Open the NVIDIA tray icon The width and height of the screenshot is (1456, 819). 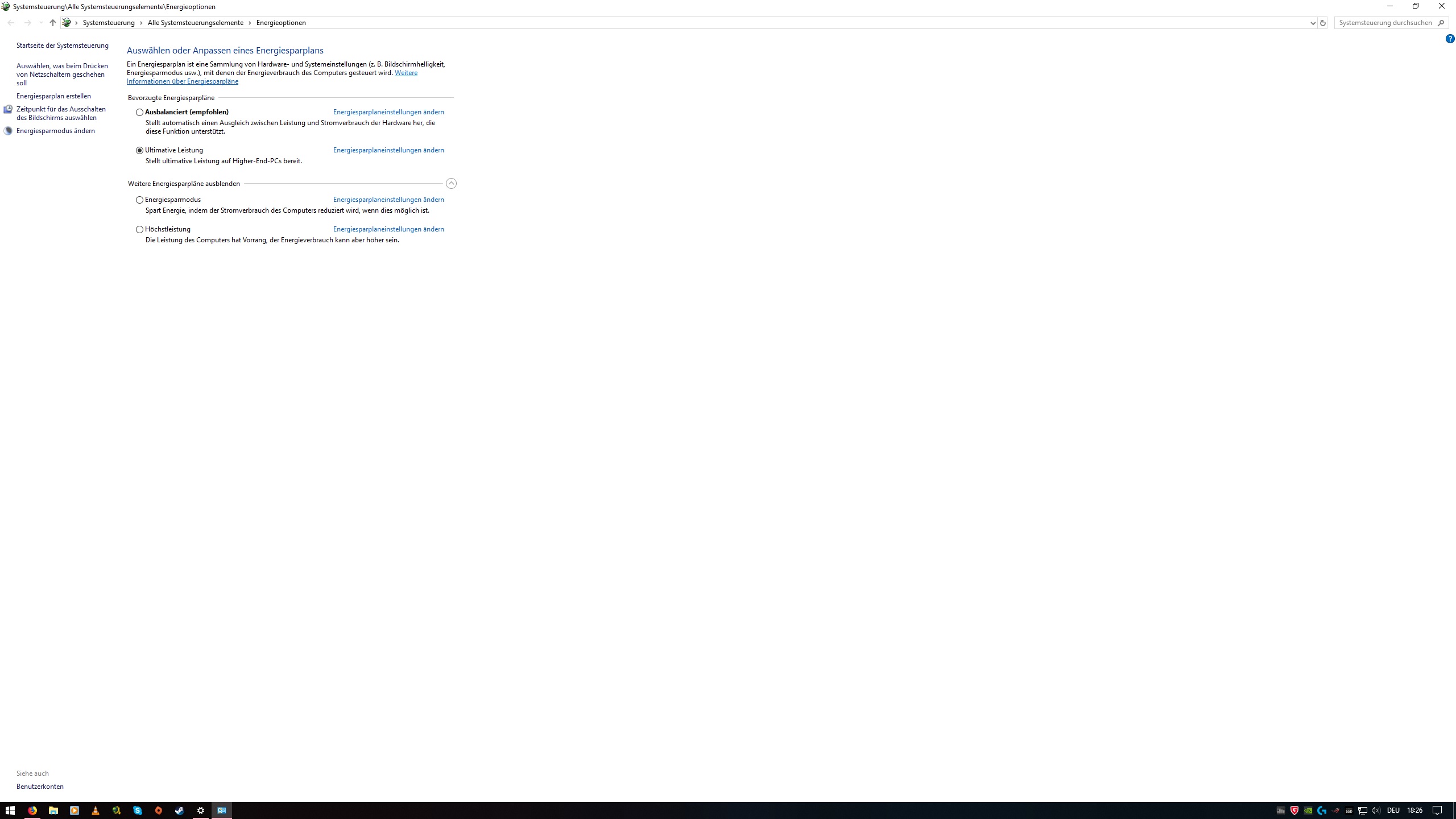pyautogui.click(x=1308, y=810)
